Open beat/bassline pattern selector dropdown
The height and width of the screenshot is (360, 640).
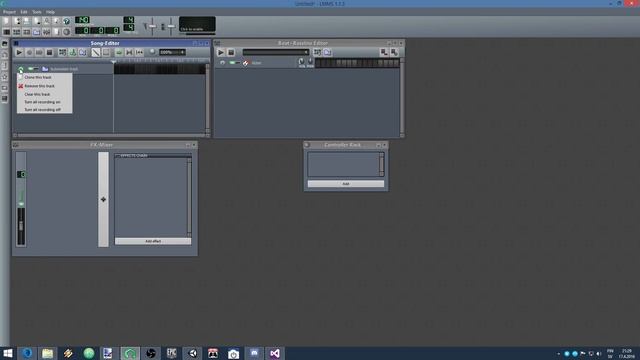pos(276,52)
